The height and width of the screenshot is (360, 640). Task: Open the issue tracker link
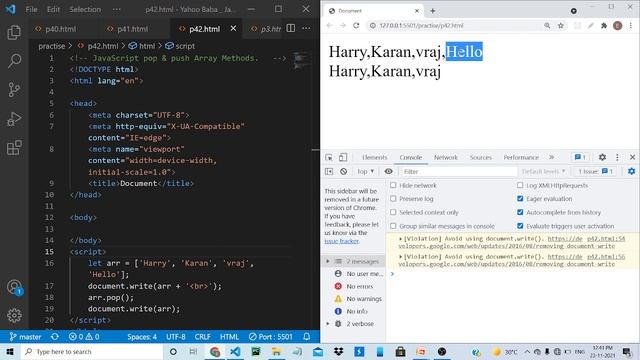coord(342,241)
